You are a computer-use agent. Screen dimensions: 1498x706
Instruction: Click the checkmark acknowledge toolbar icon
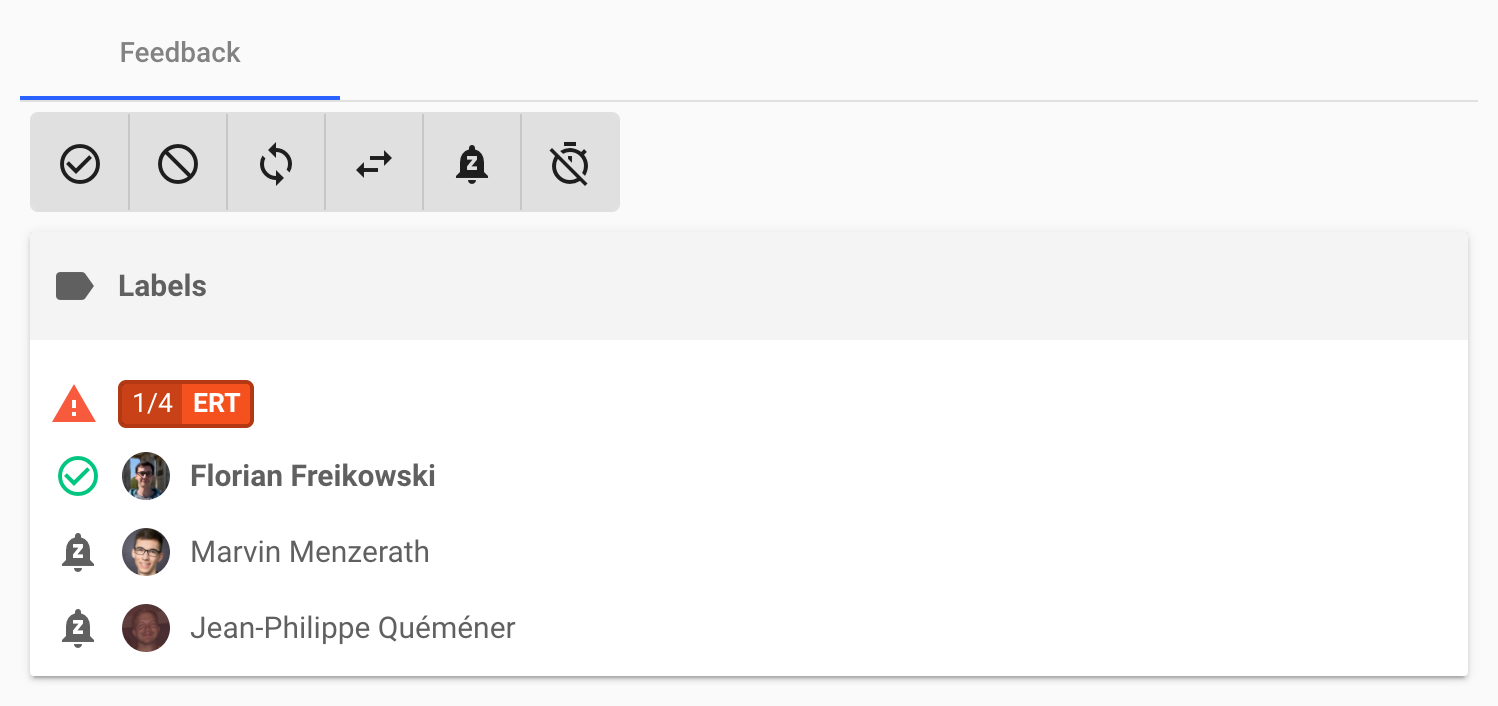click(x=80, y=163)
